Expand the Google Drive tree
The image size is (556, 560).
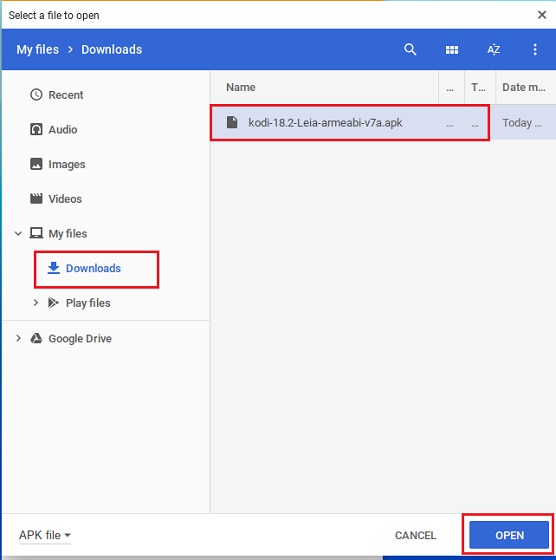coord(18,338)
